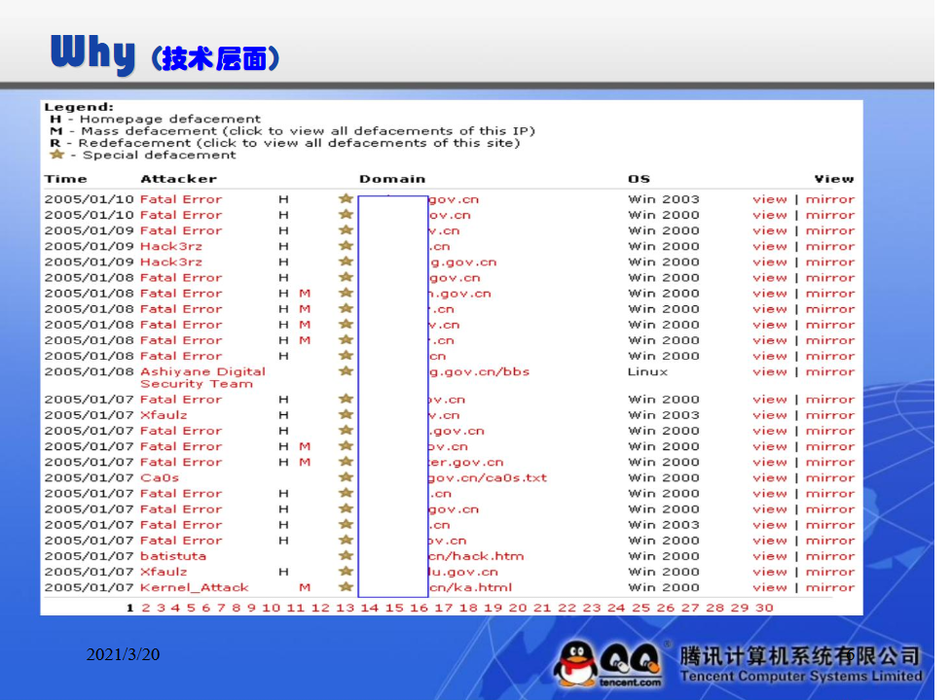950x700 pixels.
Task: Click the red M in Kernel_Attack row
Action: [x=305, y=588]
